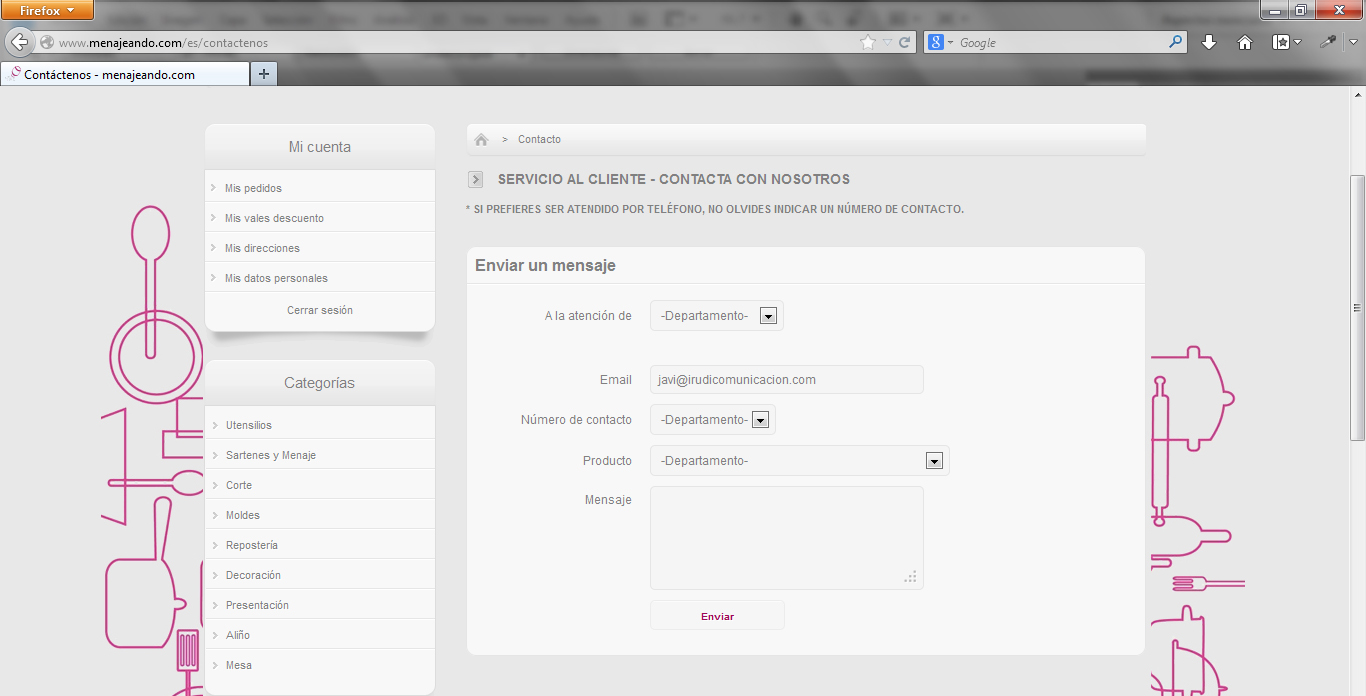Click the search magnifier icon
This screenshot has height=696, width=1366.
(x=1175, y=43)
